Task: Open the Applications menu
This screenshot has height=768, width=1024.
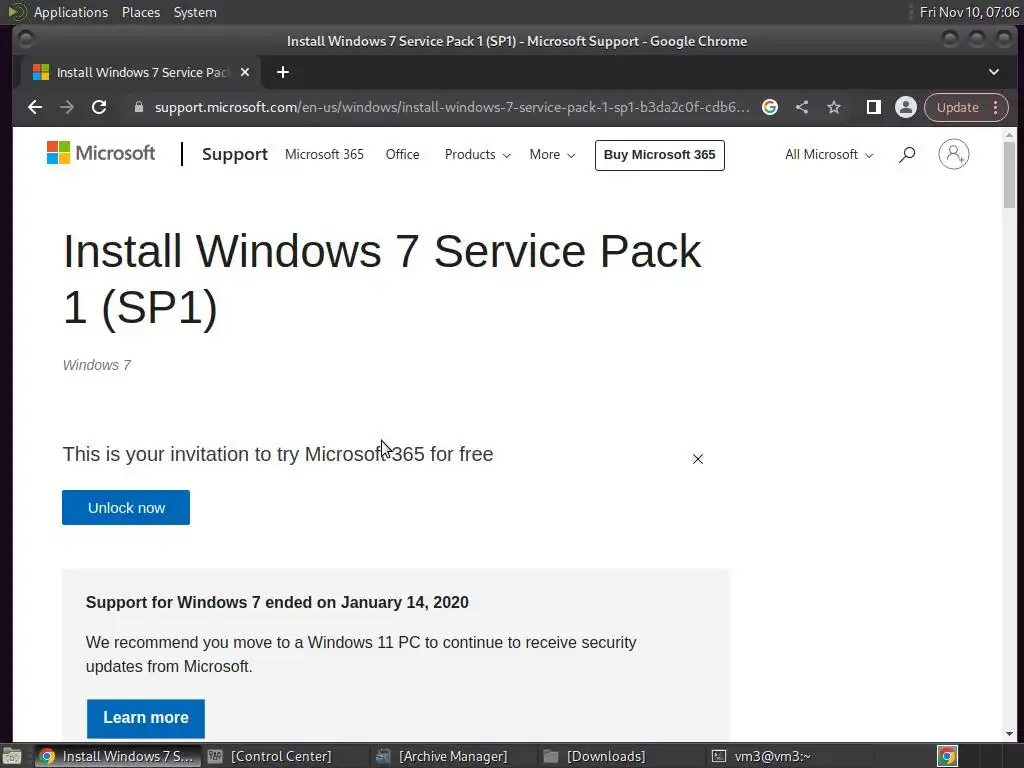Action: pyautogui.click(x=71, y=12)
